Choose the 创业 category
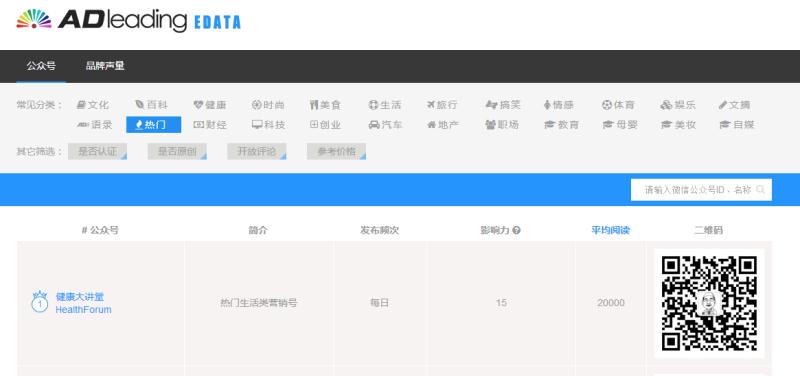 tap(326, 124)
